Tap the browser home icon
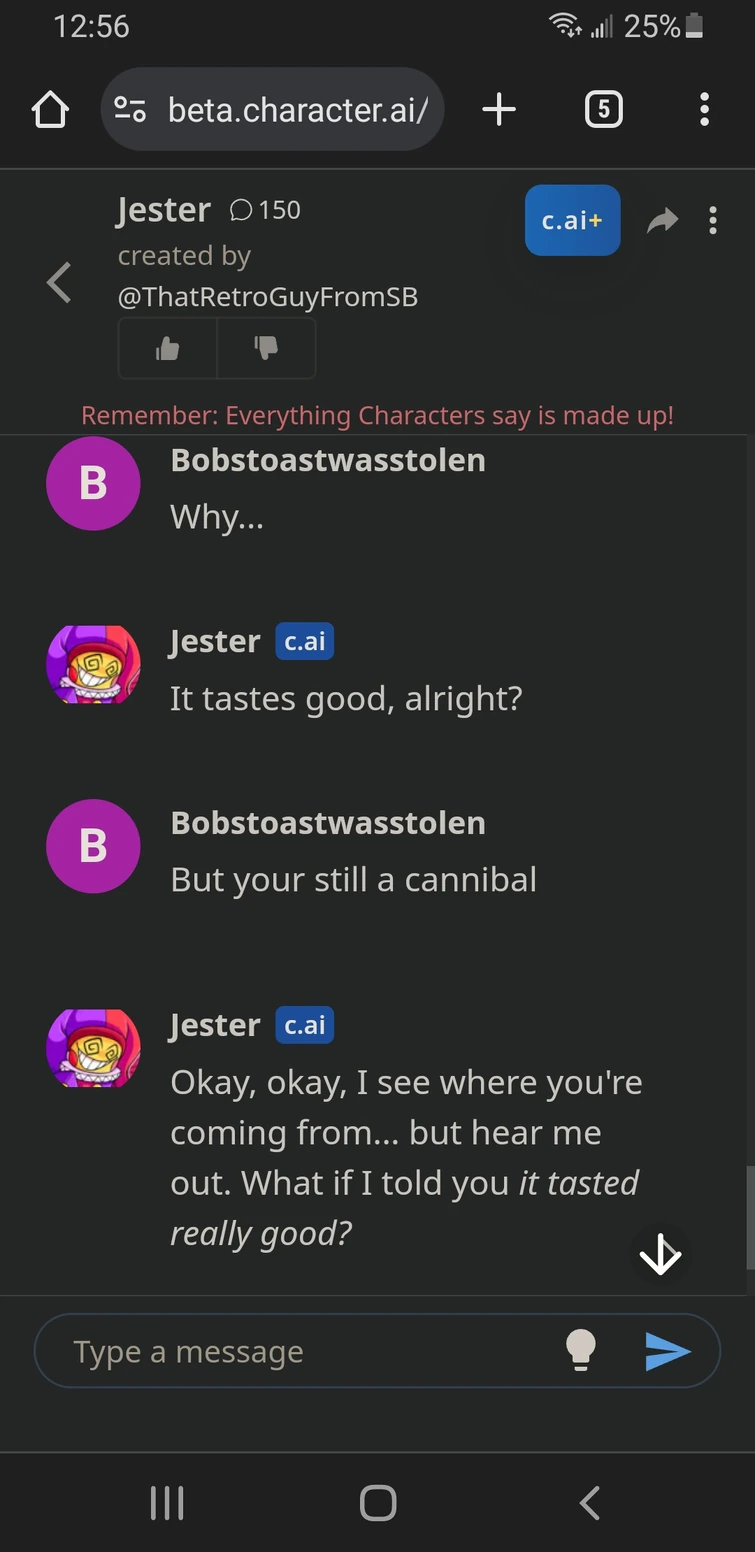 click(50, 110)
